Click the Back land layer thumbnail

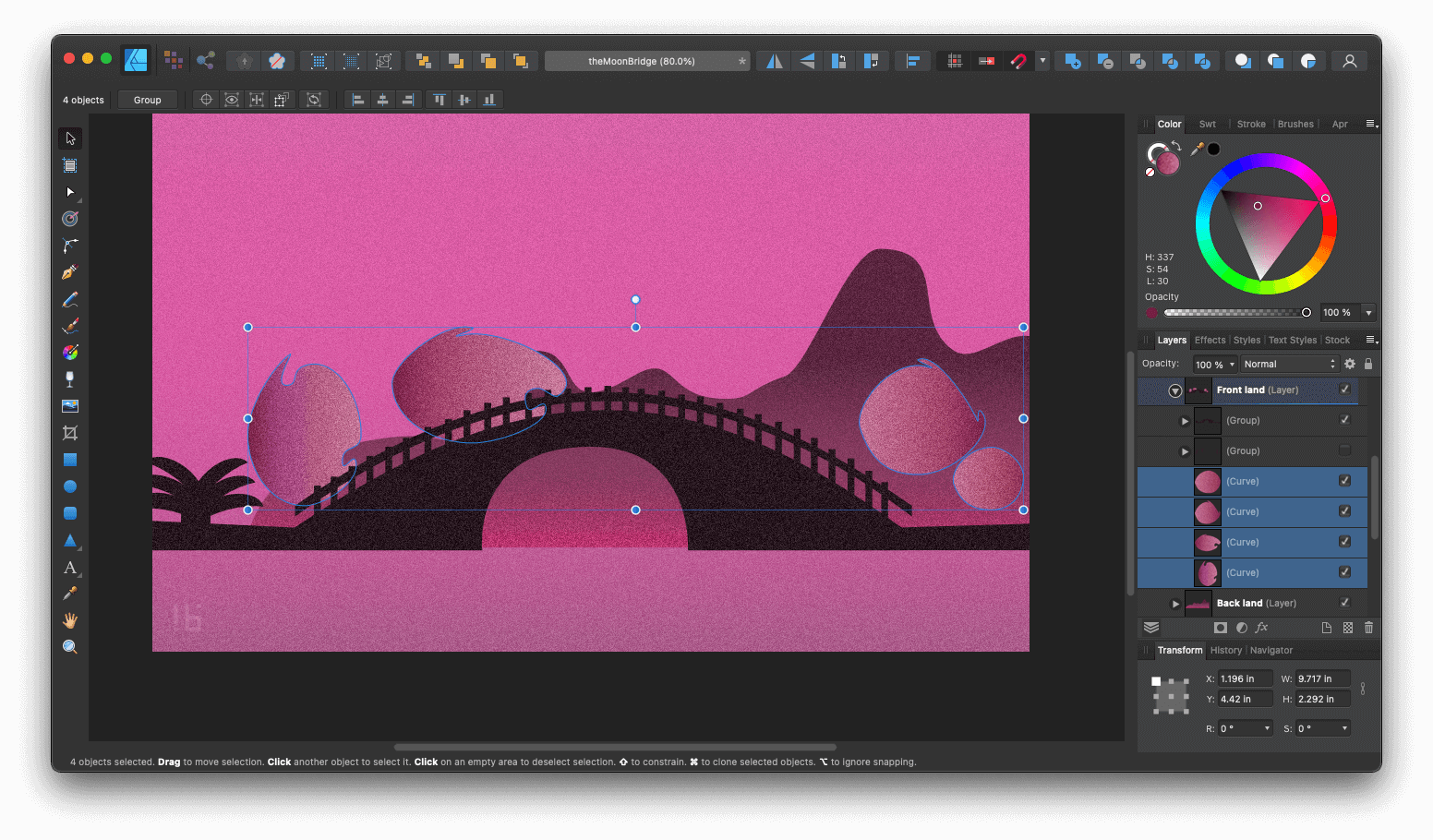pyautogui.click(x=1198, y=602)
